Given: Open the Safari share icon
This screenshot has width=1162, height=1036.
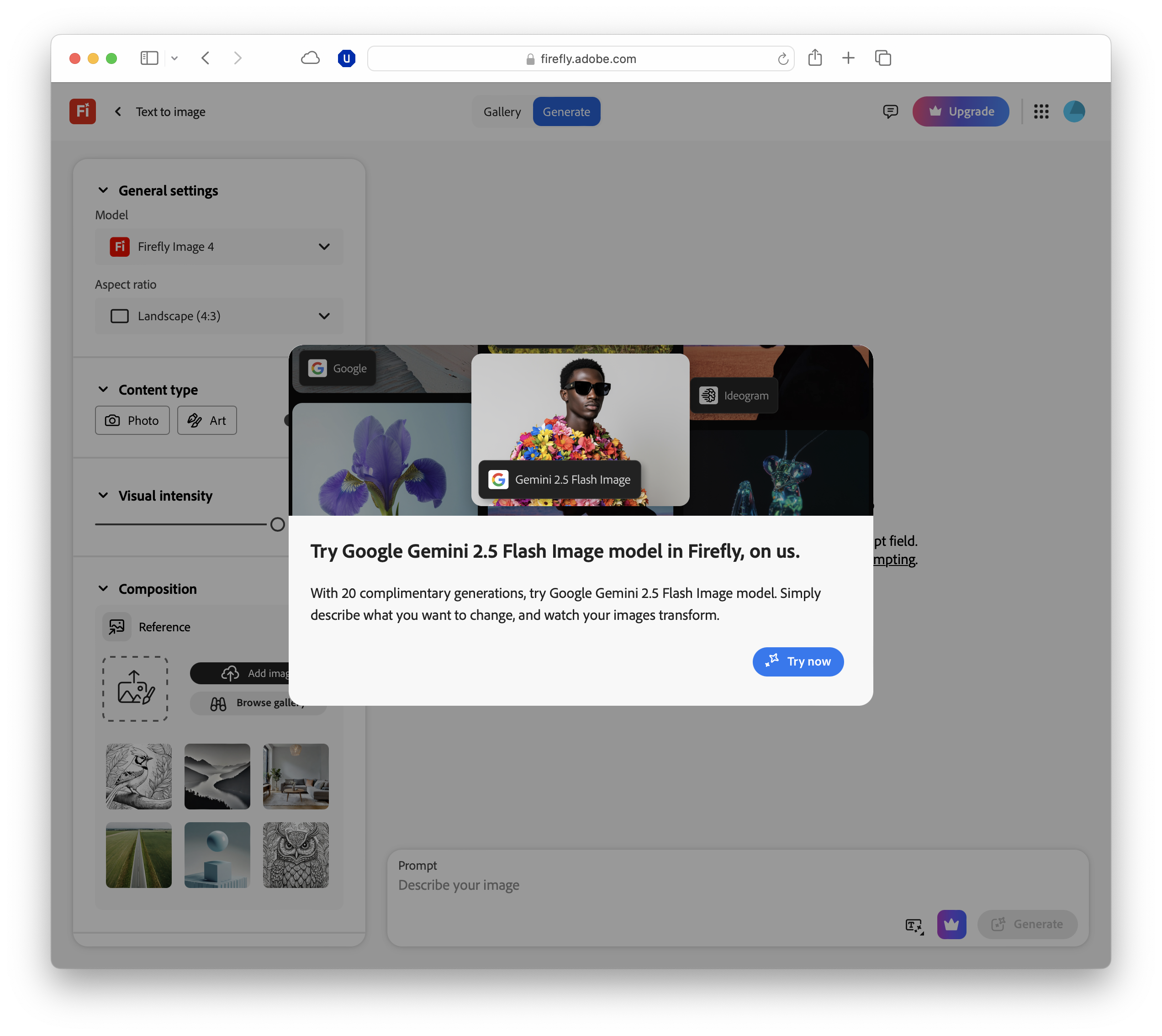Looking at the screenshot, I should (x=815, y=58).
